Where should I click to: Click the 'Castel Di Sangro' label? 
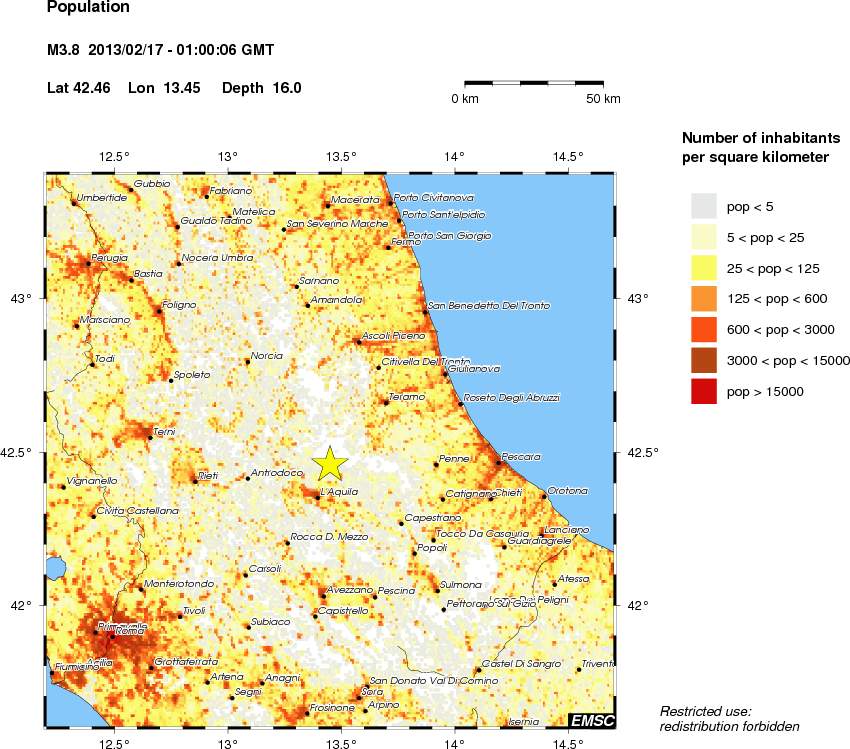(521, 664)
